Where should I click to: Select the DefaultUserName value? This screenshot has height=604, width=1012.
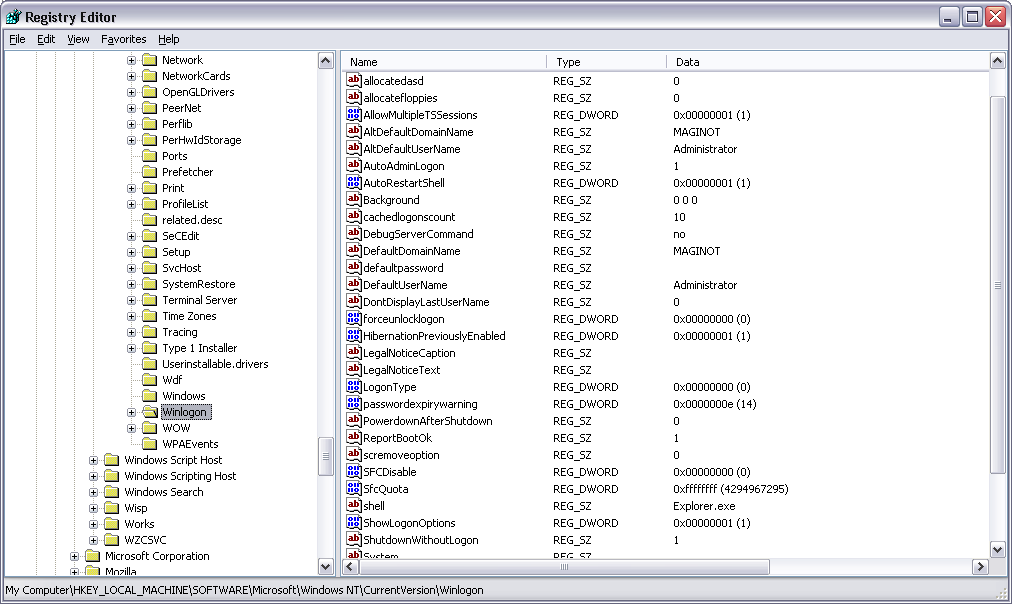pos(405,285)
